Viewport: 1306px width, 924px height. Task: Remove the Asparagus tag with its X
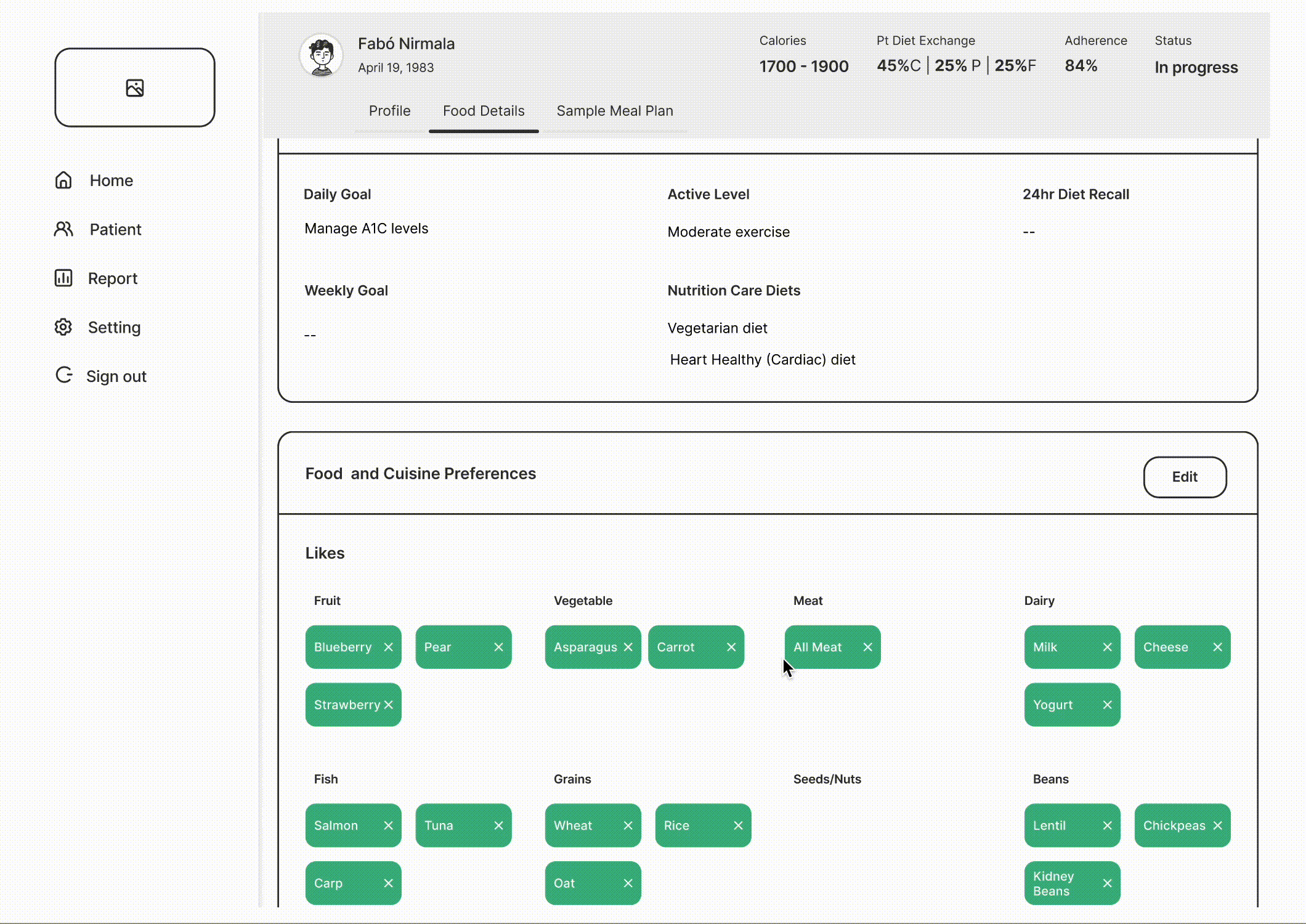628,647
